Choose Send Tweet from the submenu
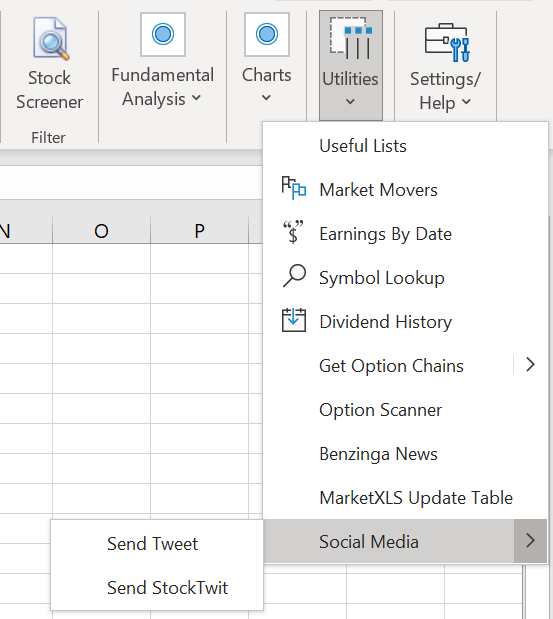553x619 pixels. [x=157, y=544]
